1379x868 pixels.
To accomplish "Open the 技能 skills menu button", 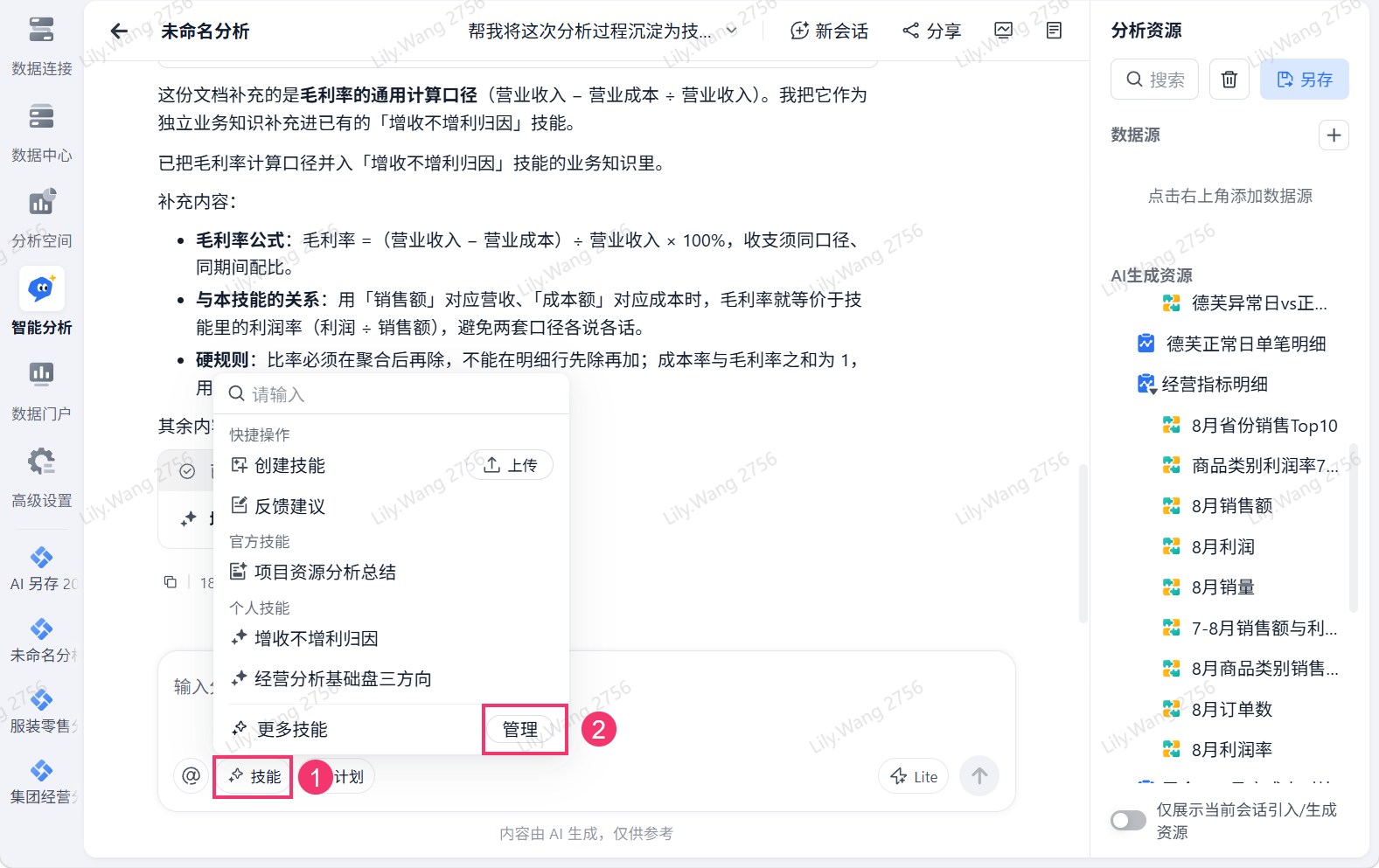I will [x=254, y=776].
